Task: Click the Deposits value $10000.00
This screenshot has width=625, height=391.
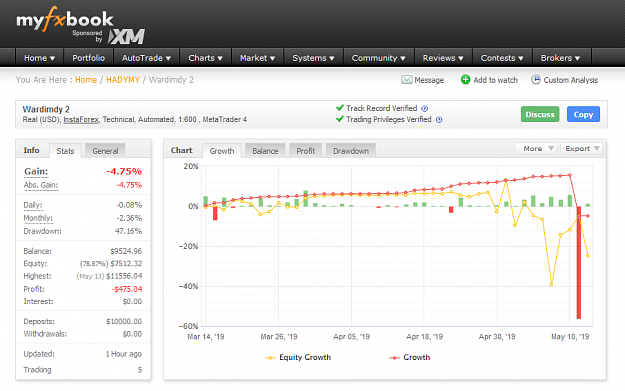Action: tap(124, 322)
